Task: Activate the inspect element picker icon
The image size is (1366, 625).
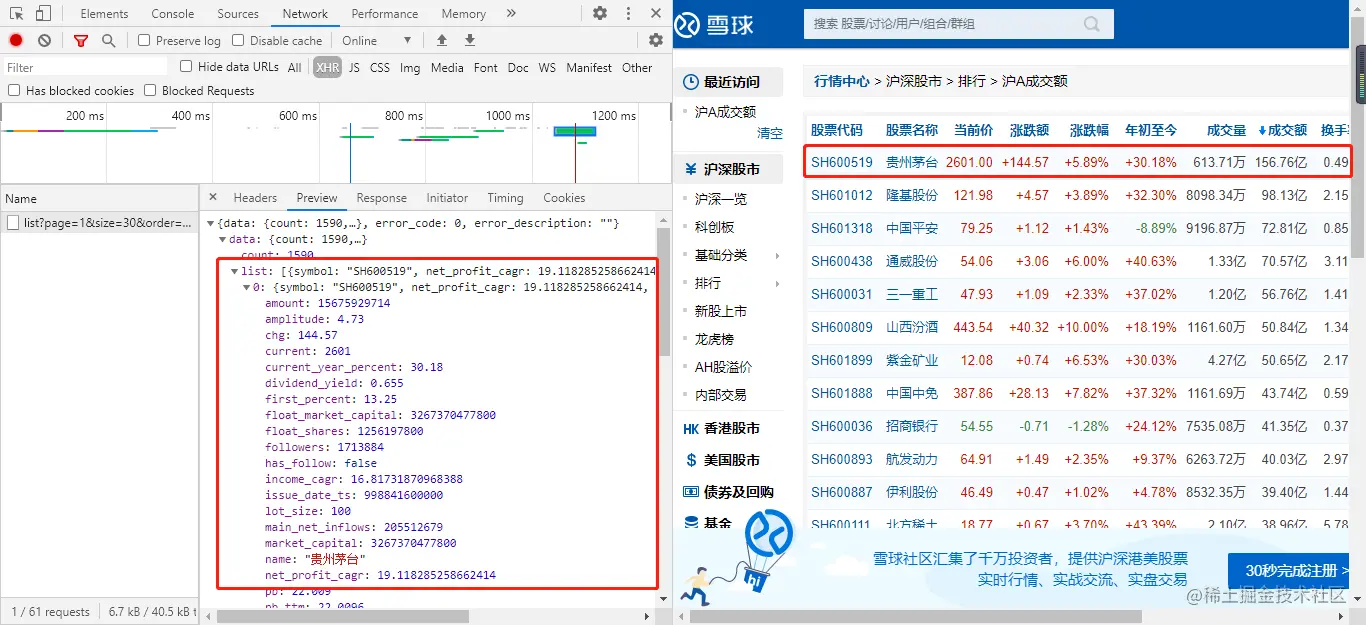Action: pyautogui.click(x=17, y=13)
